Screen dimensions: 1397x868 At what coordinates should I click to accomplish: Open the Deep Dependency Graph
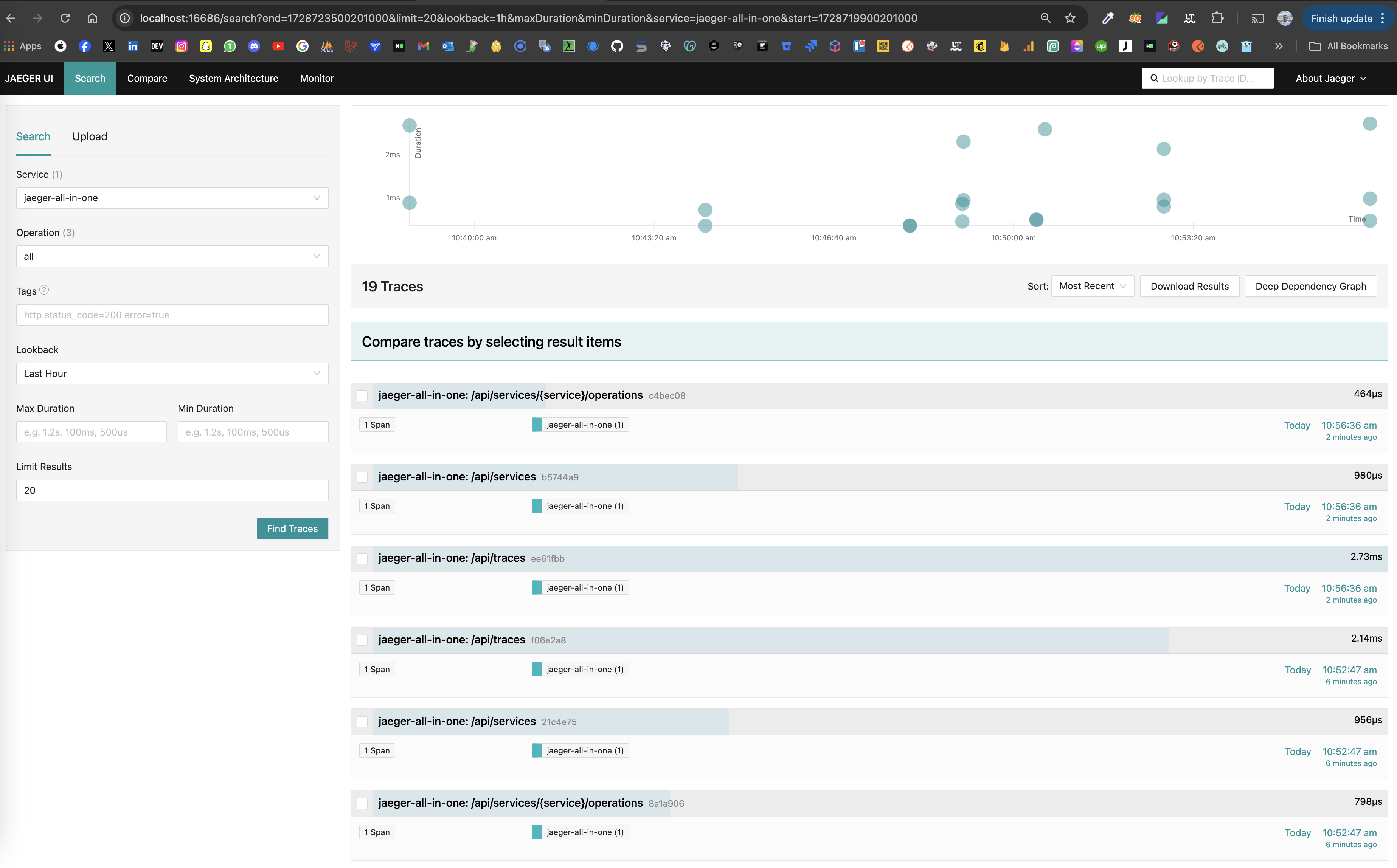click(1310, 286)
